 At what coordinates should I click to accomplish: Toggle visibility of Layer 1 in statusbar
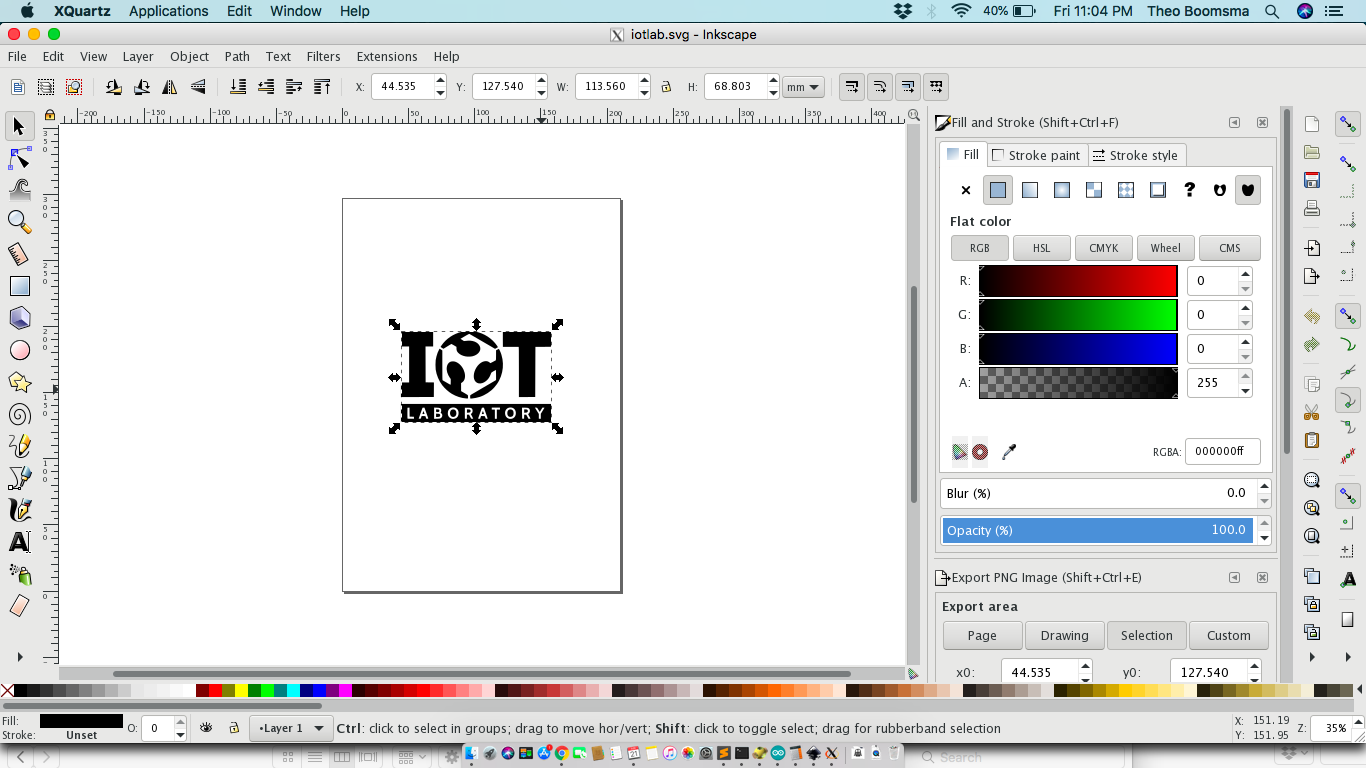(x=206, y=728)
